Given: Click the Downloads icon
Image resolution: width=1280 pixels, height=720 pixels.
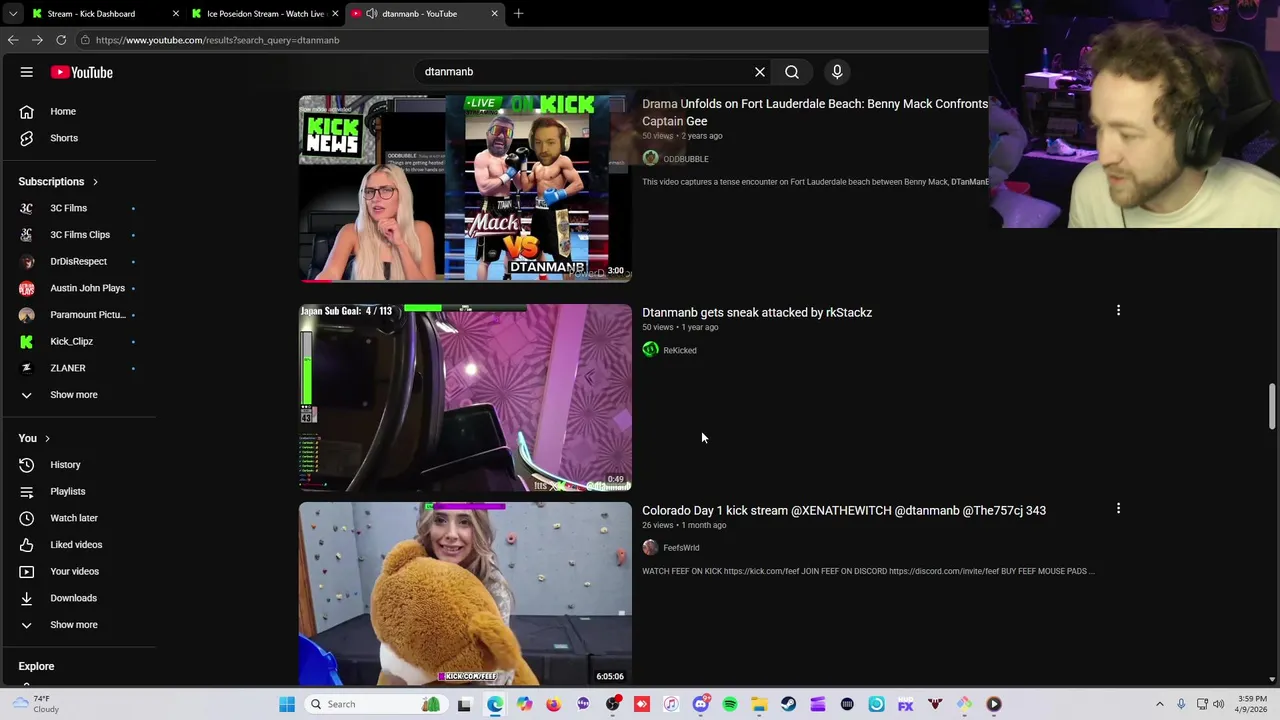Looking at the screenshot, I should 27,598.
